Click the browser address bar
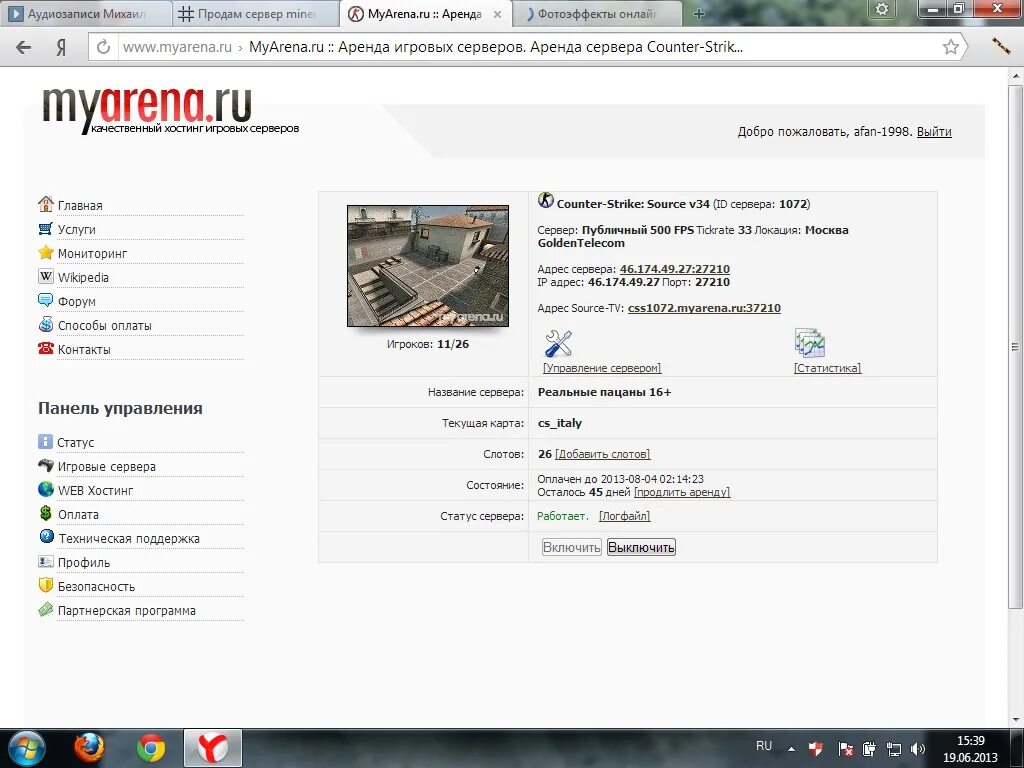Screen dimensions: 1024x768 [x=529, y=47]
